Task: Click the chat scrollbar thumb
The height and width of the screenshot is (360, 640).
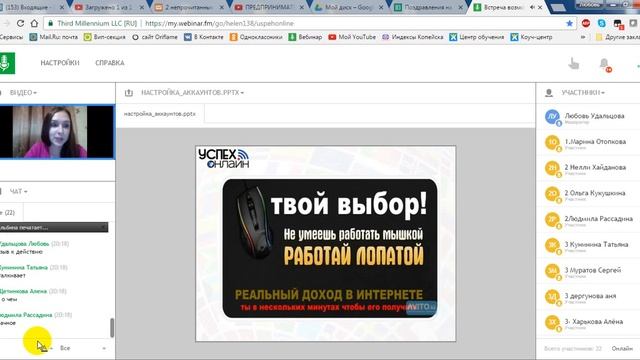Action: pyautogui.click(x=112, y=327)
